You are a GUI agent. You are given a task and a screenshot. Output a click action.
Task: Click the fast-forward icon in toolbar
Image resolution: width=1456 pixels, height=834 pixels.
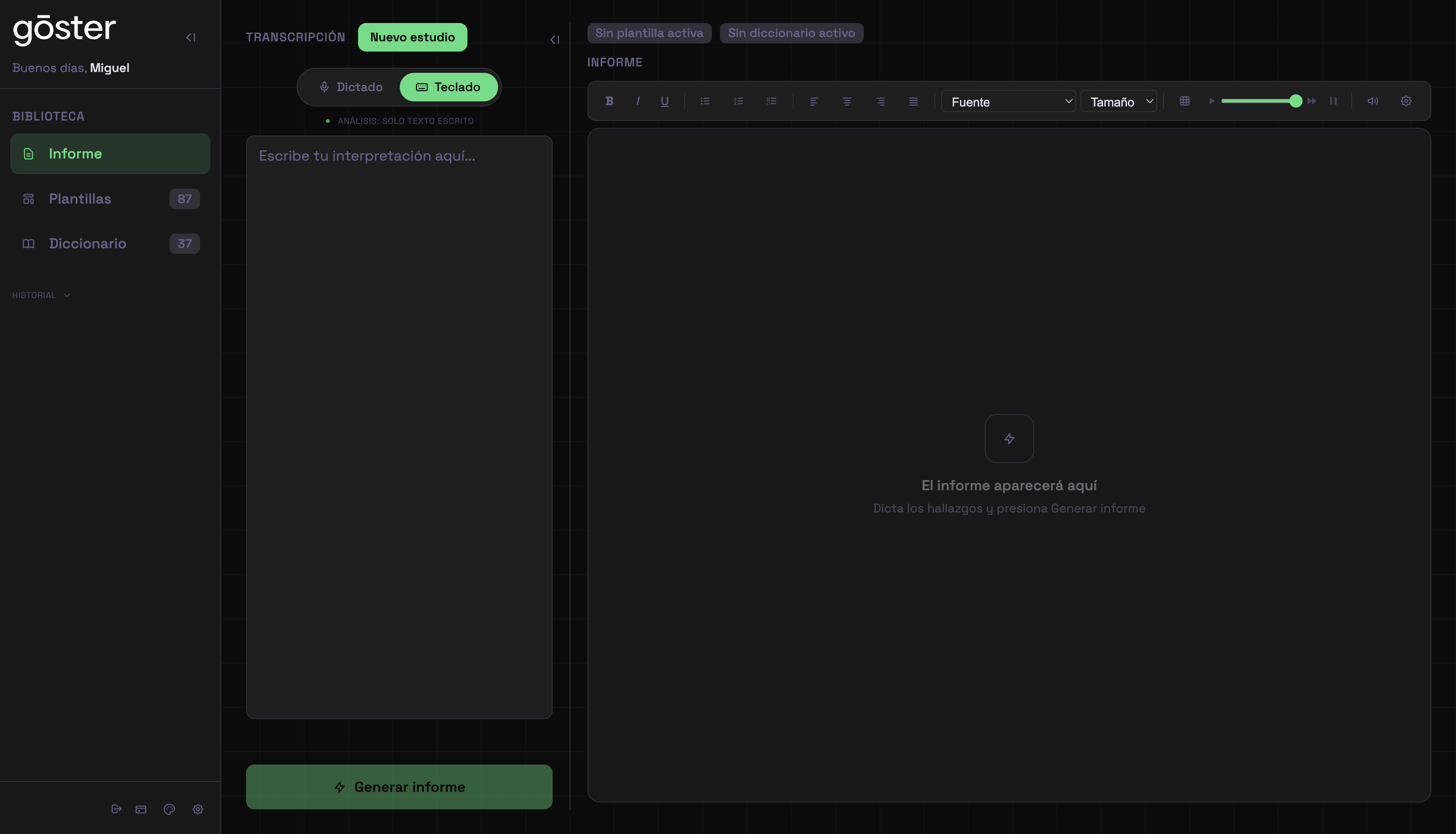[1312, 101]
